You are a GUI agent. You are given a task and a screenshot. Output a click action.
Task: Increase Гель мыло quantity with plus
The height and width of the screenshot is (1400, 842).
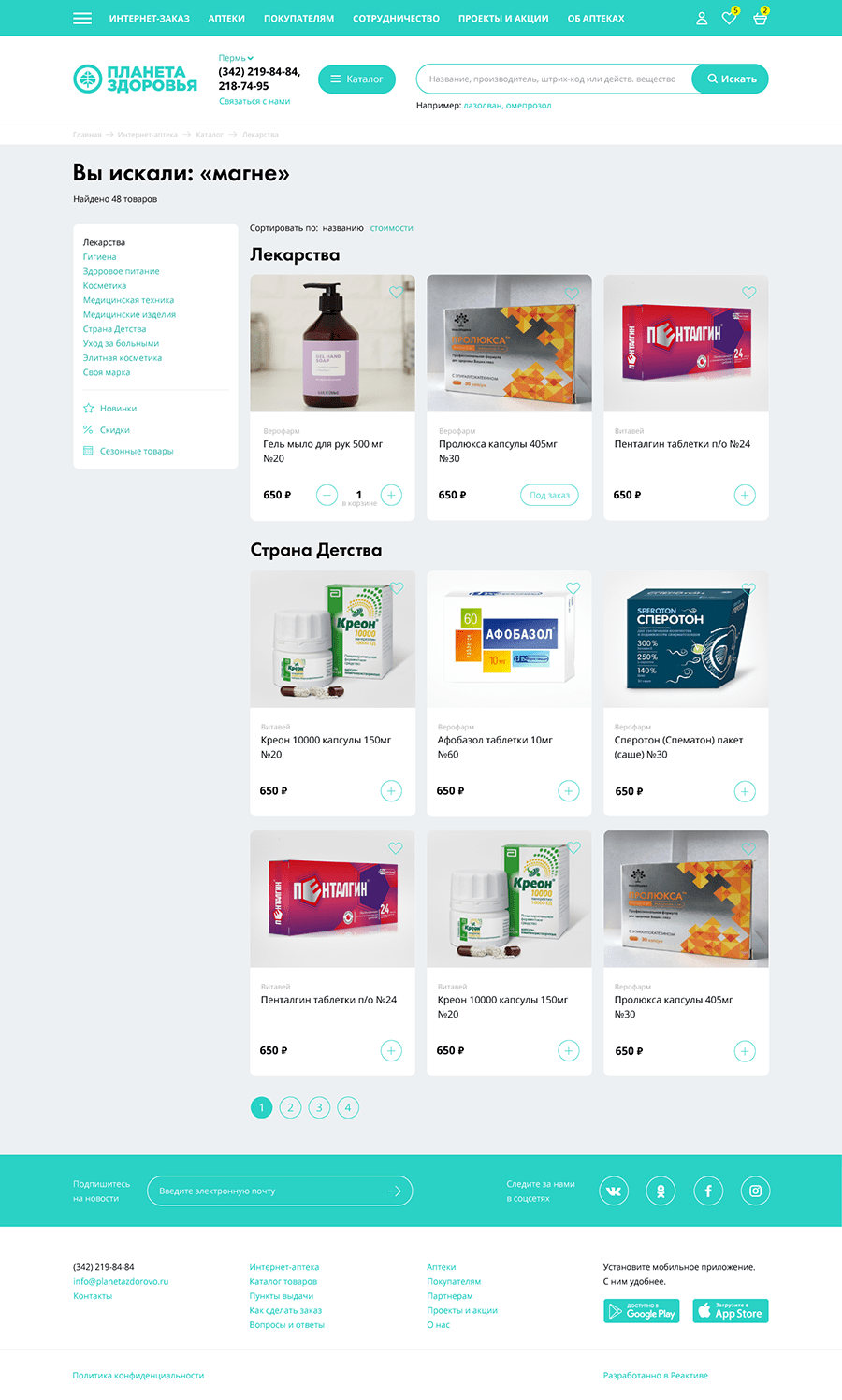click(391, 495)
